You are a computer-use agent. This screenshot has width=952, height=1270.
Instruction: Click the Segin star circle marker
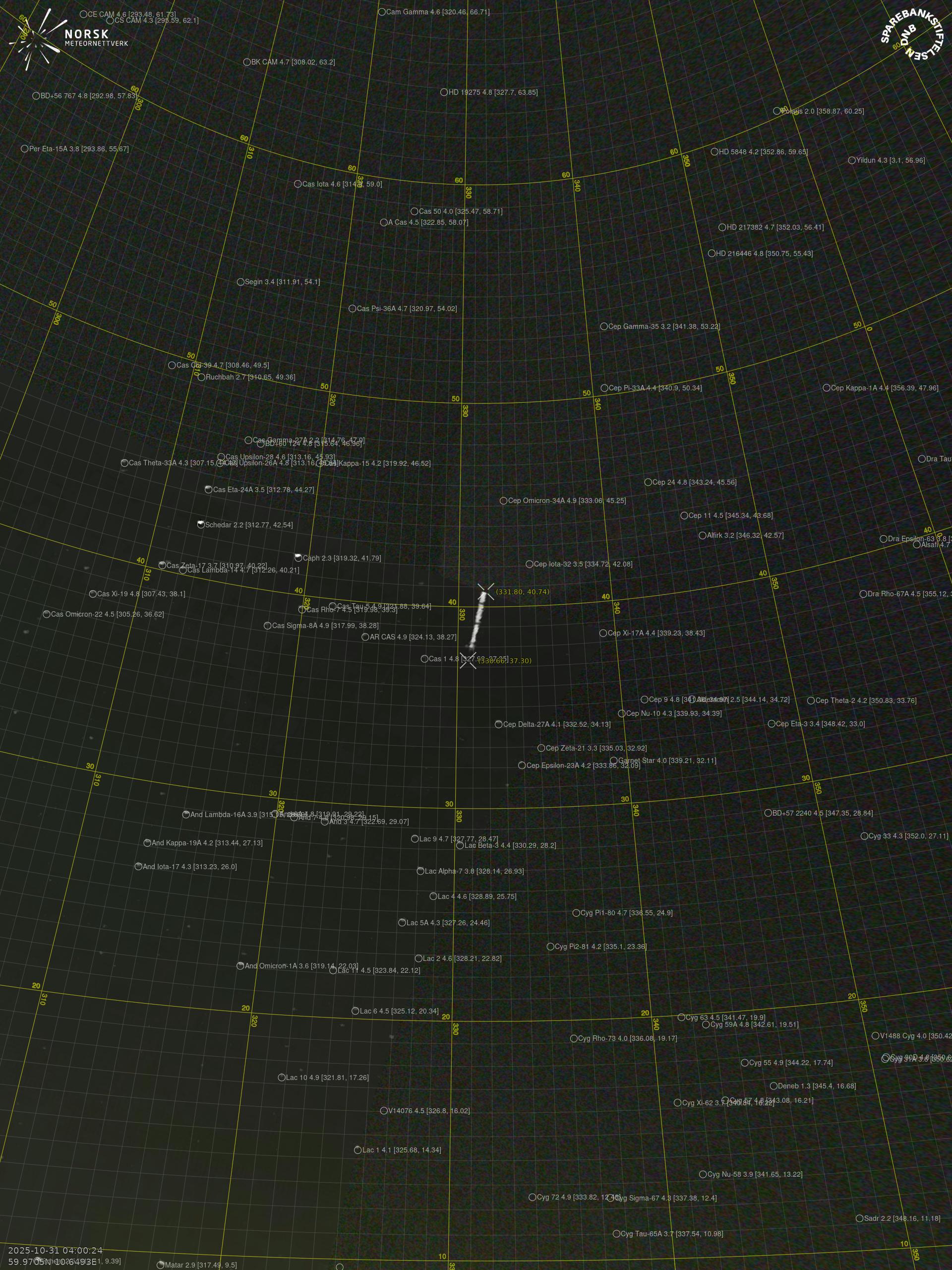point(240,282)
